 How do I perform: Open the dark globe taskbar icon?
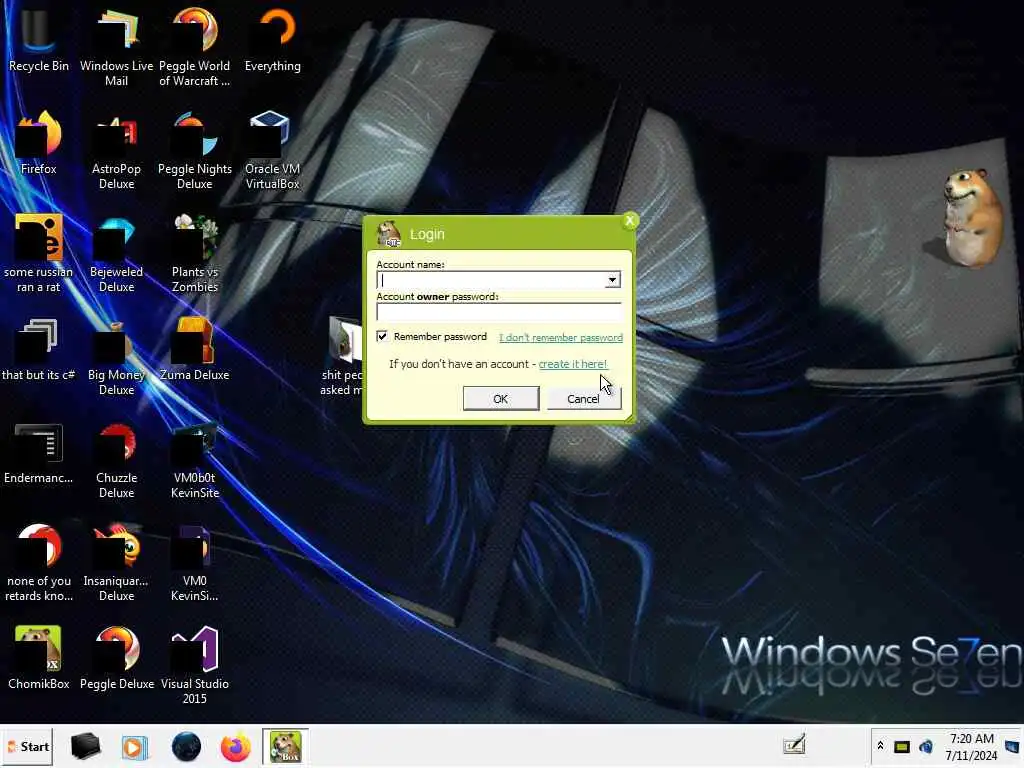point(186,747)
